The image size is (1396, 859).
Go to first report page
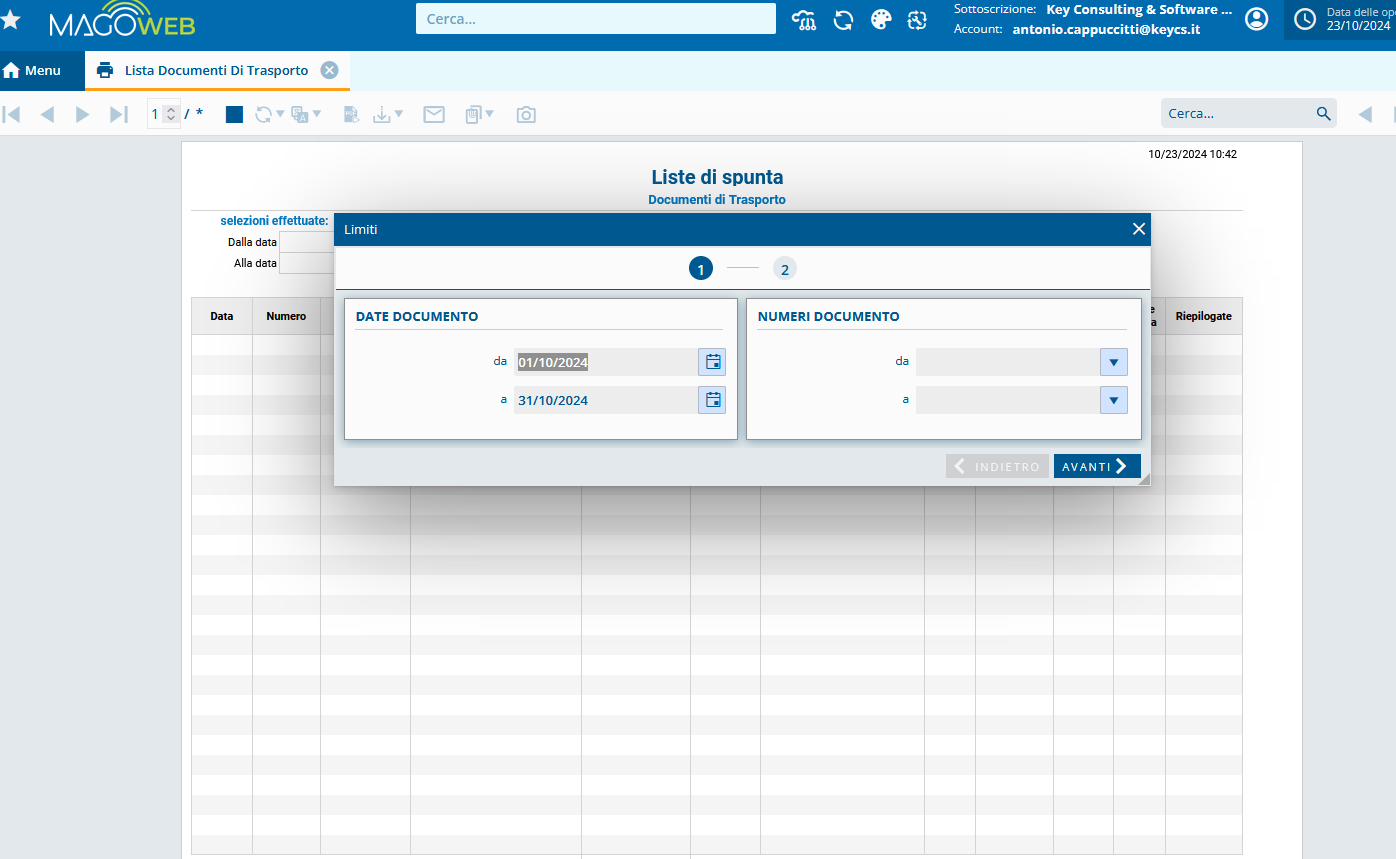coord(12,114)
